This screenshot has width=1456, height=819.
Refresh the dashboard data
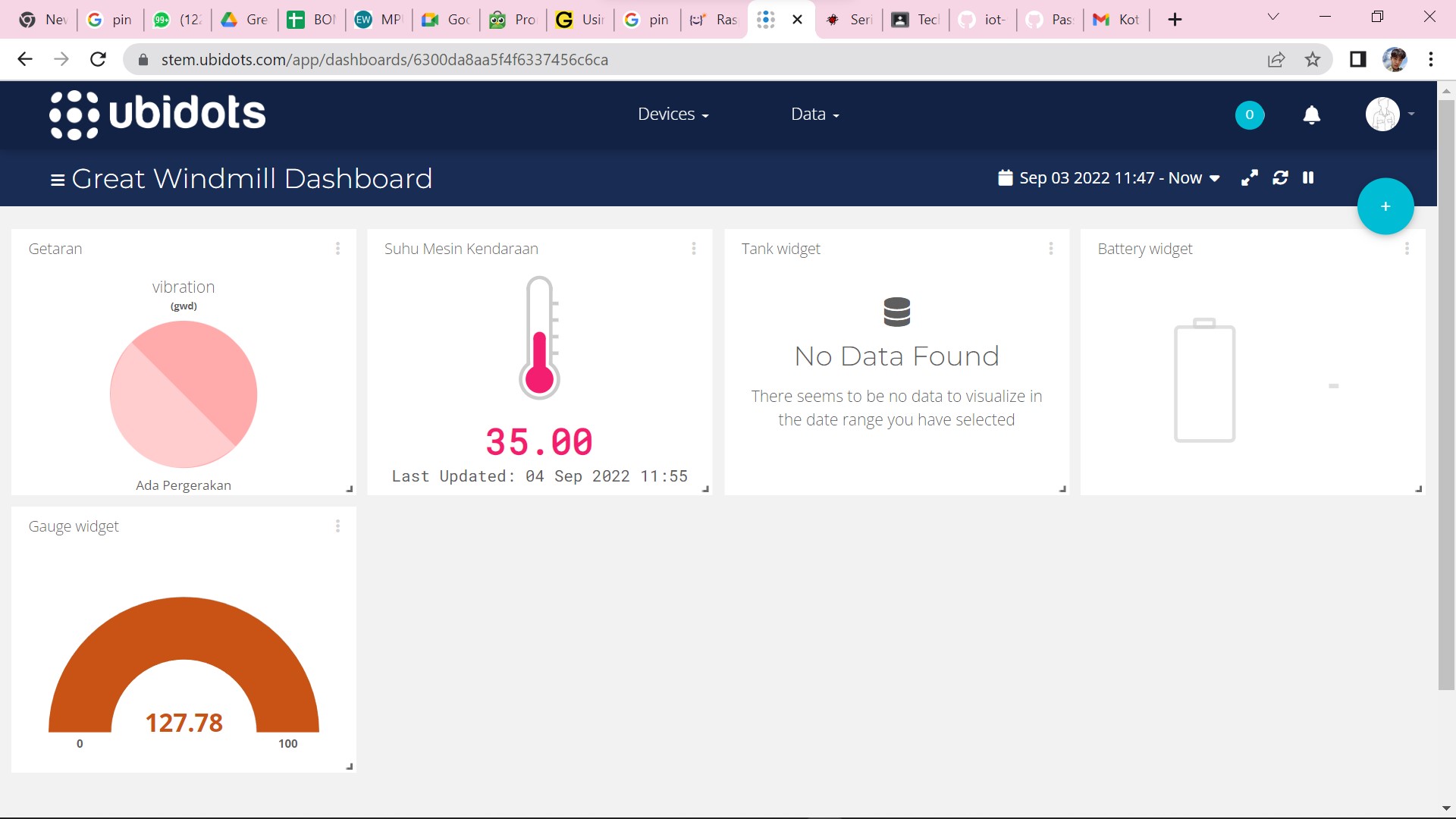coord(1280,177)
